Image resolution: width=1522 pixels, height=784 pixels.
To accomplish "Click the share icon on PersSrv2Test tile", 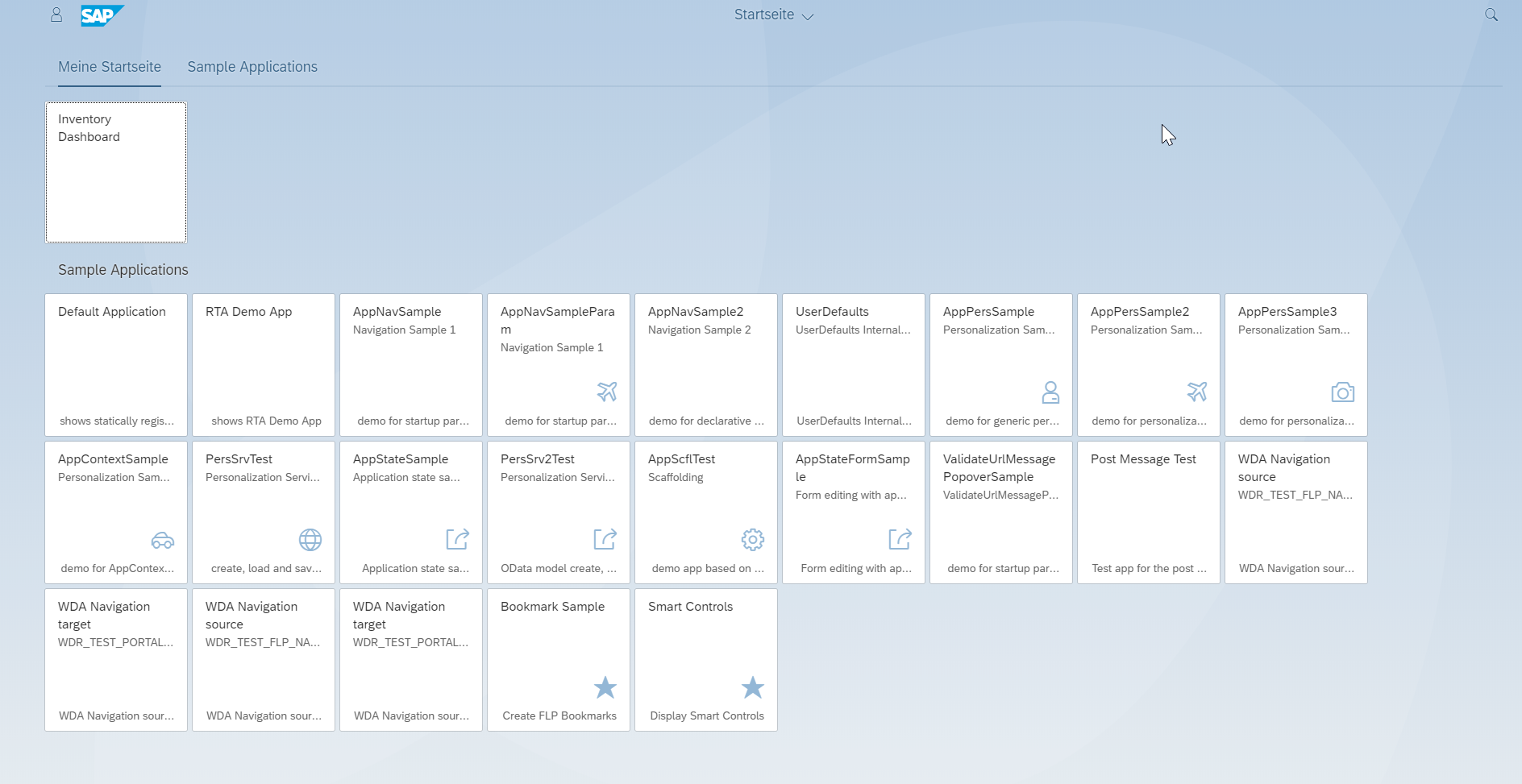I will [x=605, y=540].
